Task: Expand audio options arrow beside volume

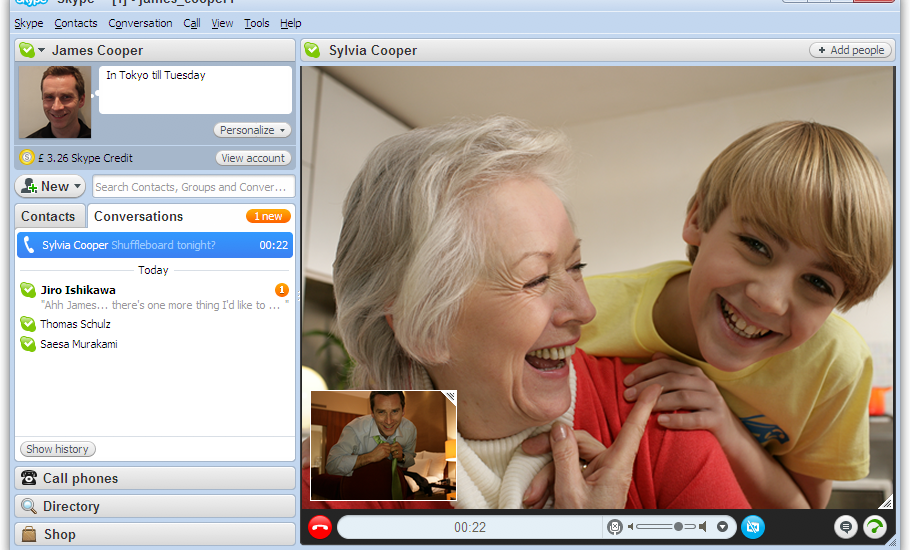Action: pos(723,527)
